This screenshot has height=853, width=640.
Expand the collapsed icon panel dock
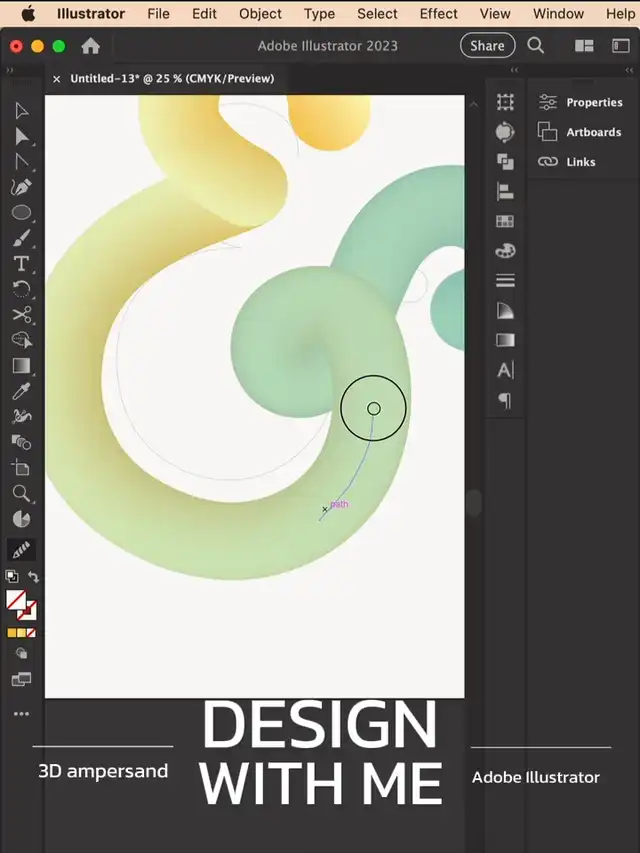tap(515, 71)
